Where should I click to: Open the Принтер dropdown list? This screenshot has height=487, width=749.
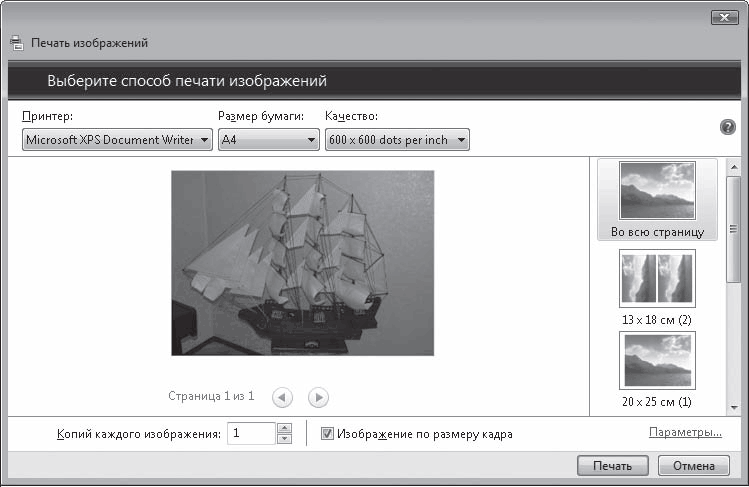(117, 140)
